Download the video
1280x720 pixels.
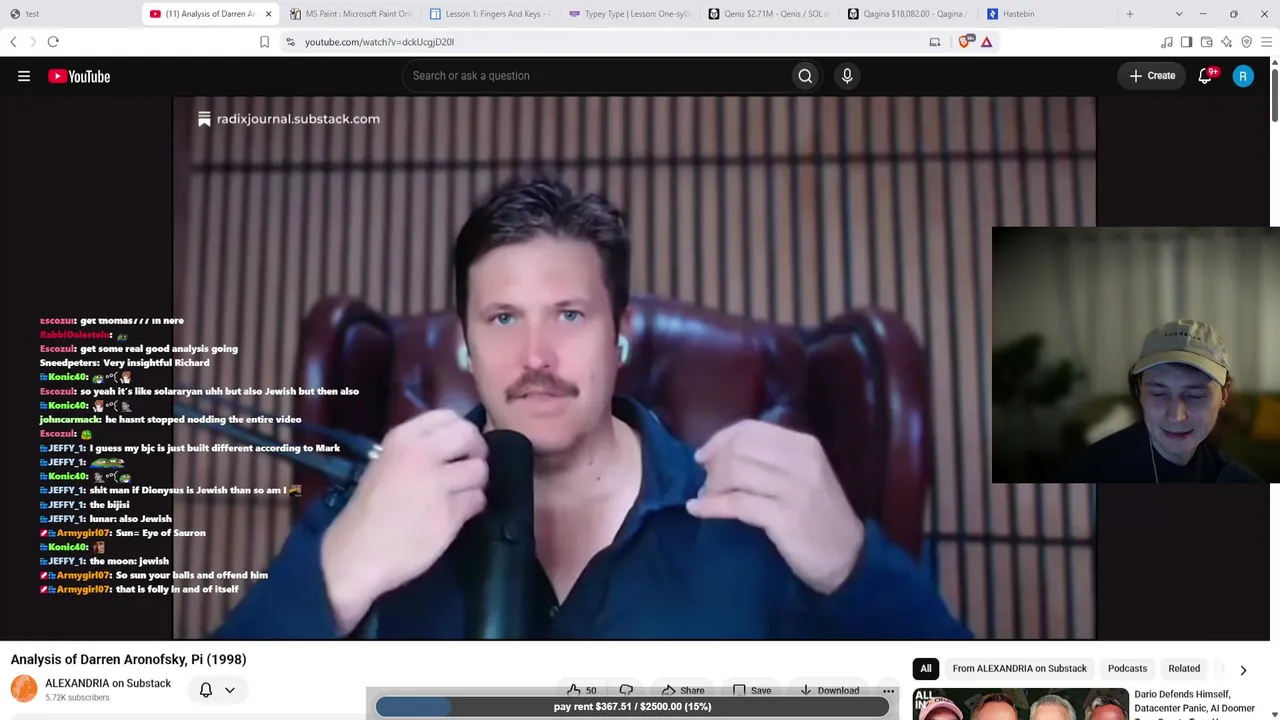click(830, 690)
